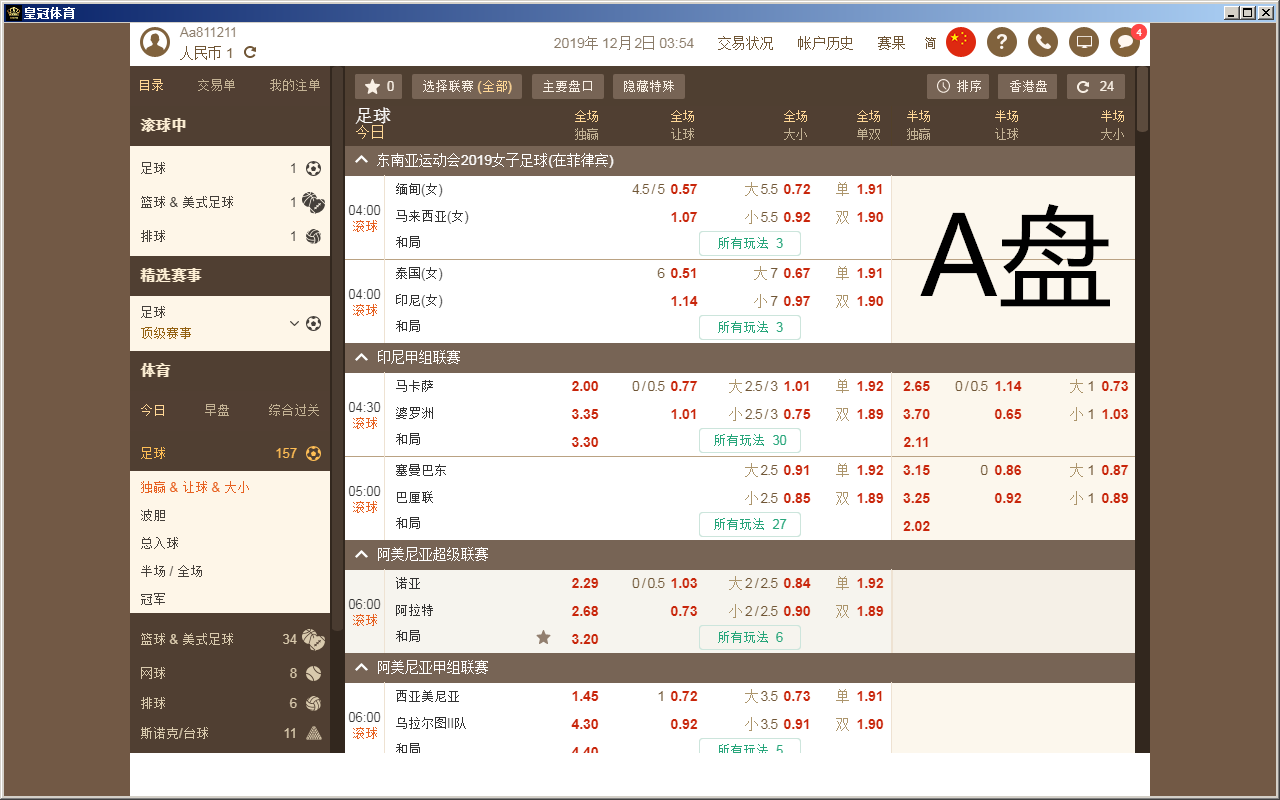
Task: Star the favorites counter showing 0
Action: (x=378, y=86)
